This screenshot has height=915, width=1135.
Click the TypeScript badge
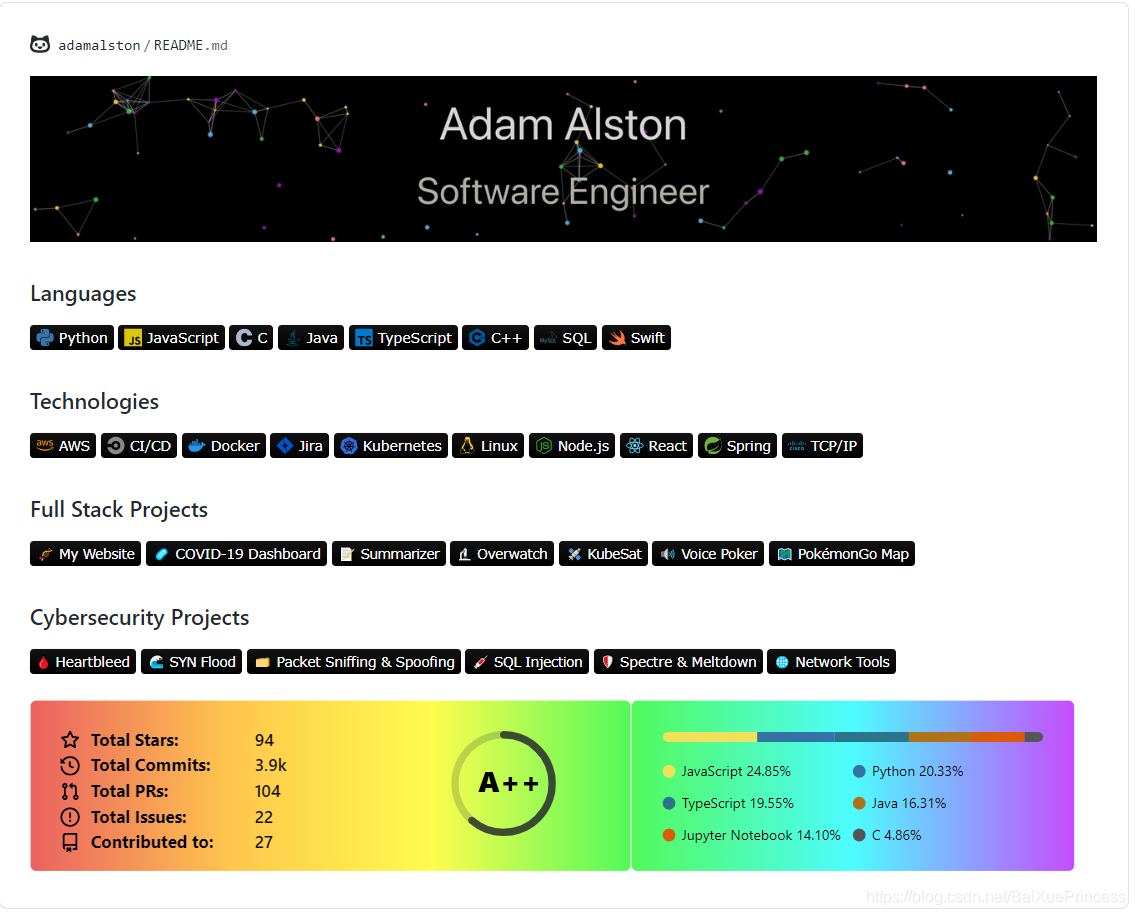click(403, 338)
